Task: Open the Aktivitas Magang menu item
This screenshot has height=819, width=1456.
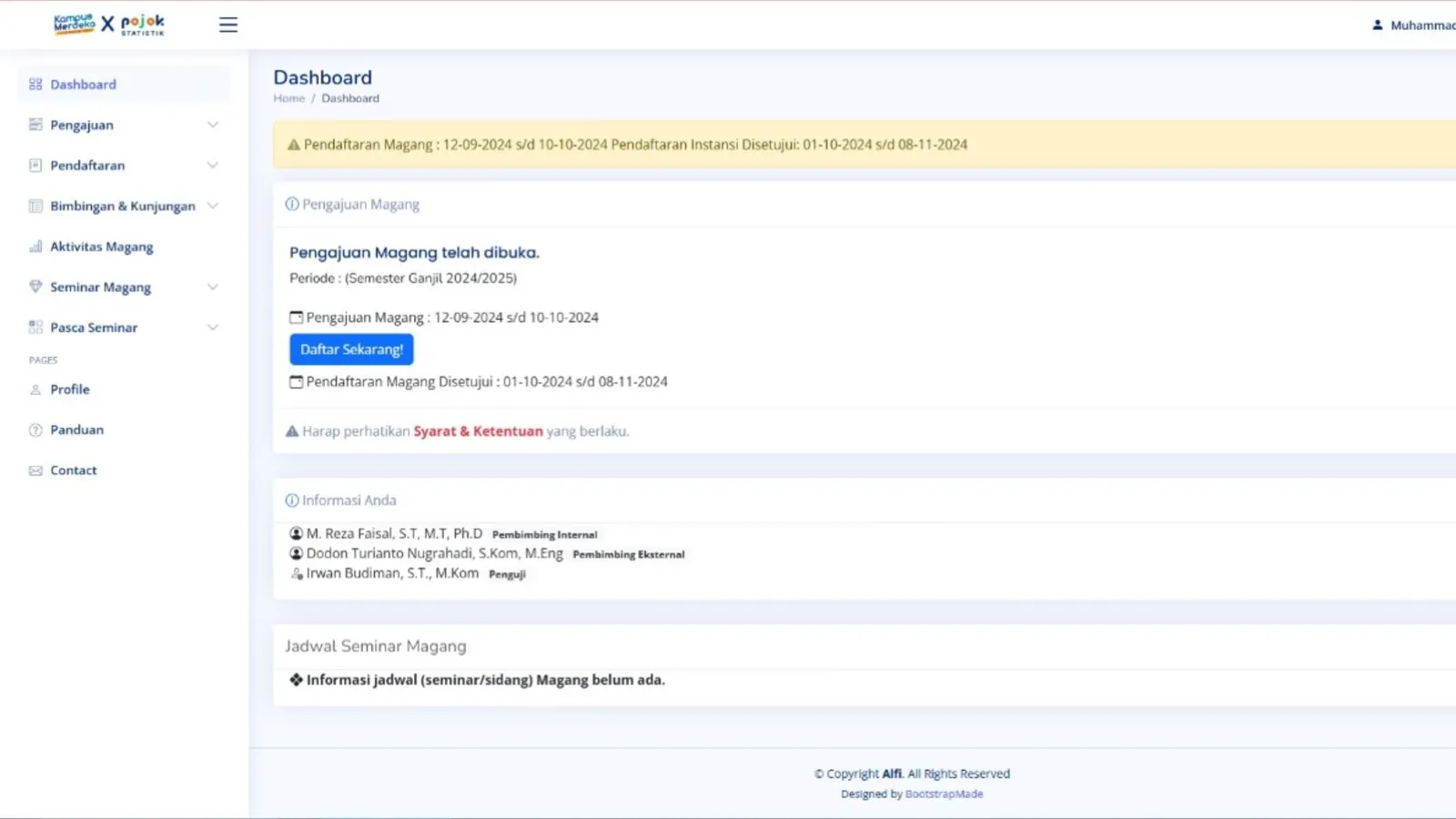Action: pos(124,247)
